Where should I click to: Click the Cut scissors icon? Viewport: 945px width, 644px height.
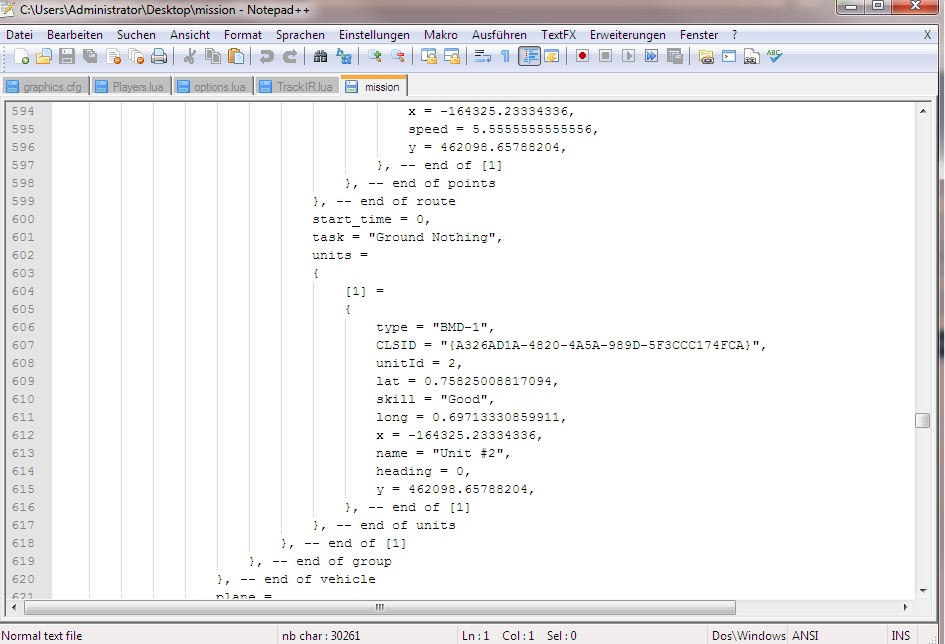coord(189,57)
